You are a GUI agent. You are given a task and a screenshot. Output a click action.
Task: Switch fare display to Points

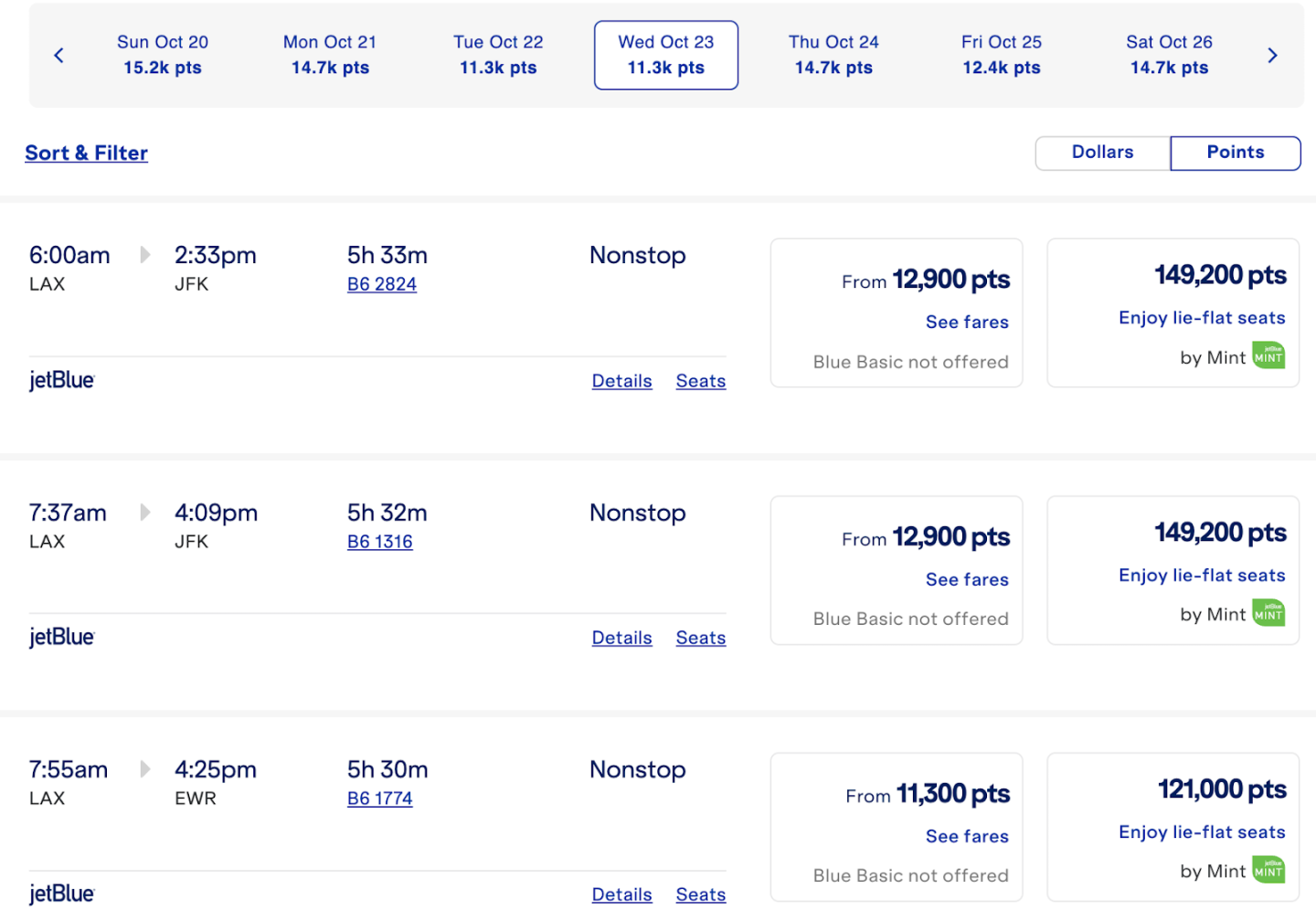pyautogui.click(x=1235, y=153)
